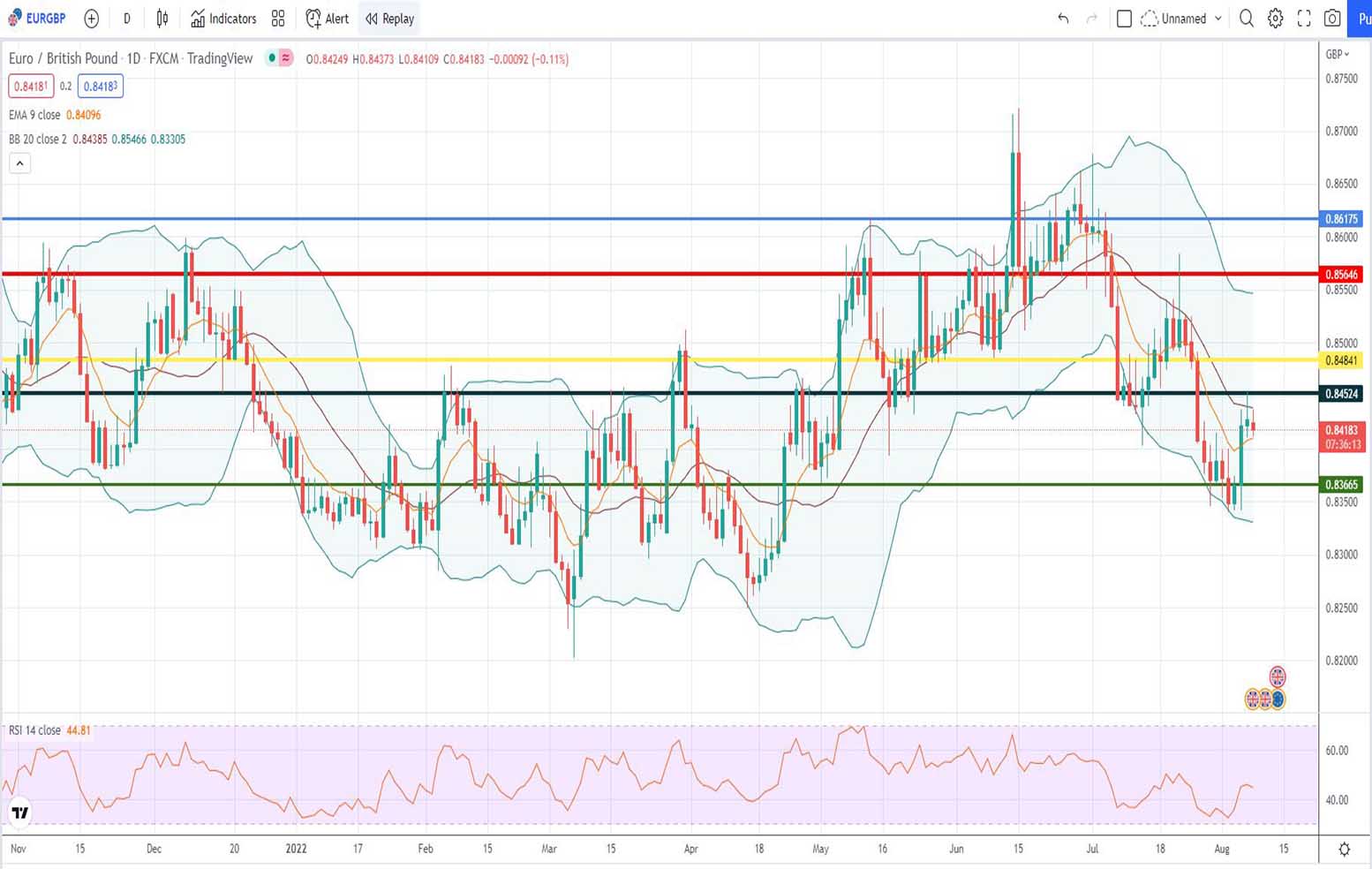Enter fullscreen mode
1372x869 pixels.
(x=1303, y=19)
